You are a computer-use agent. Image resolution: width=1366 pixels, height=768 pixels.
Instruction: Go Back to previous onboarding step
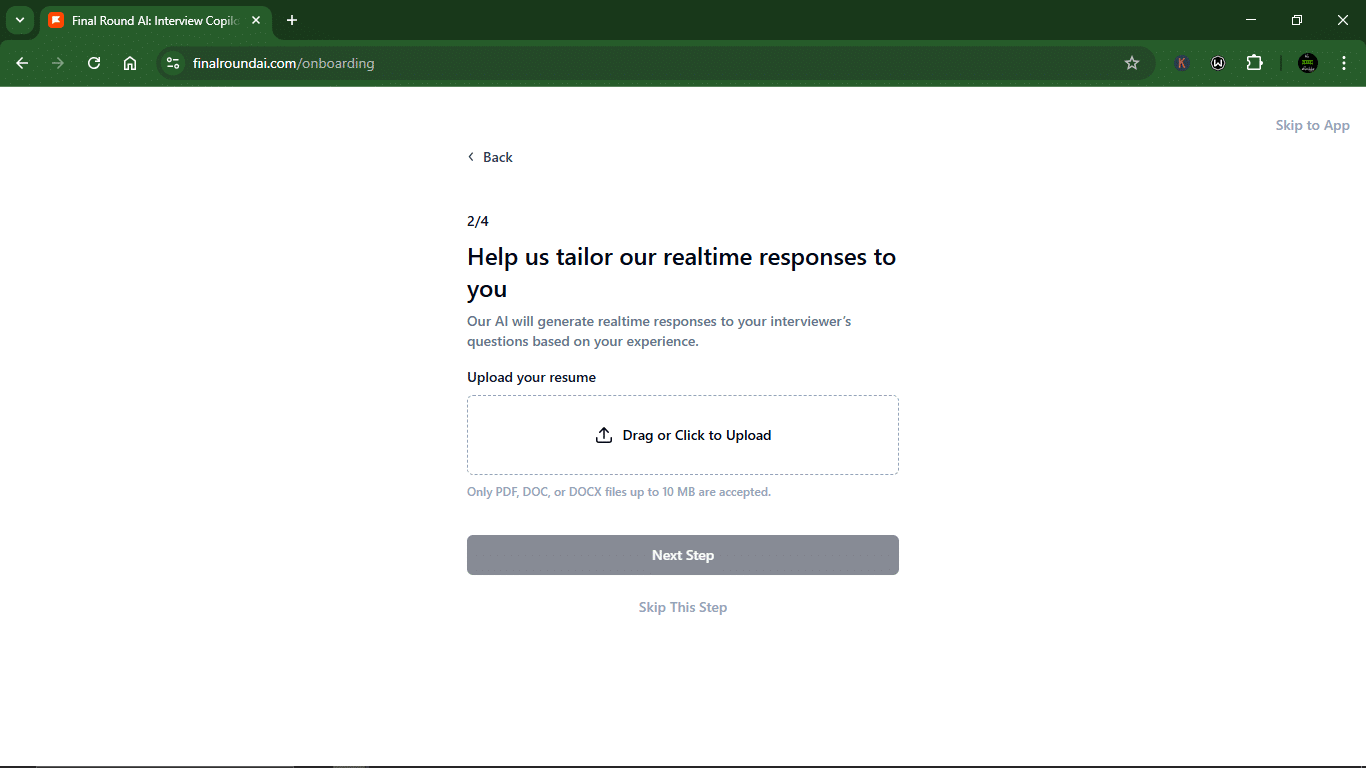(490, 157)
